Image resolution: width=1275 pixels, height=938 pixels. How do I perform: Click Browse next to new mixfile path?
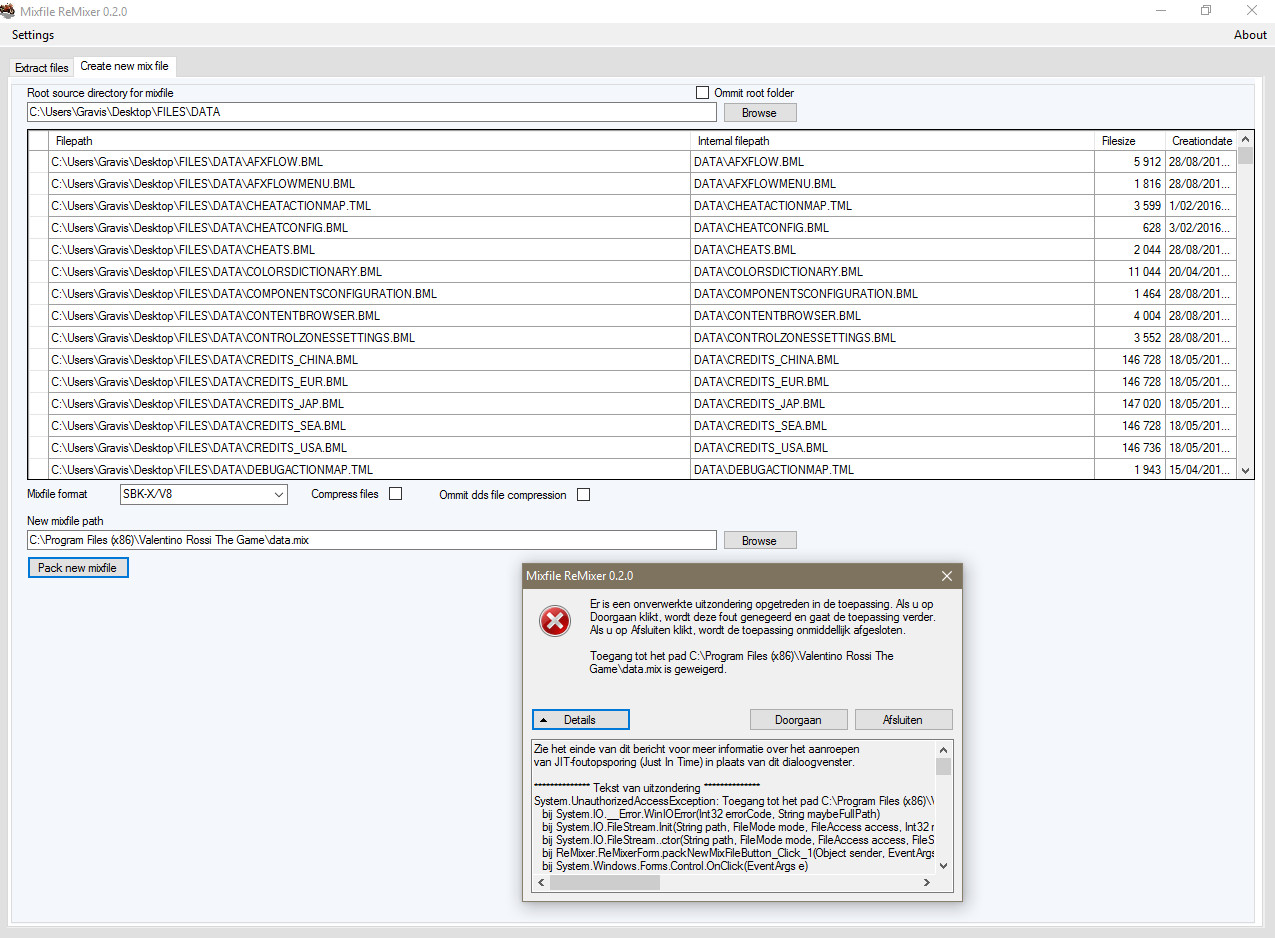tap(760, 540)
